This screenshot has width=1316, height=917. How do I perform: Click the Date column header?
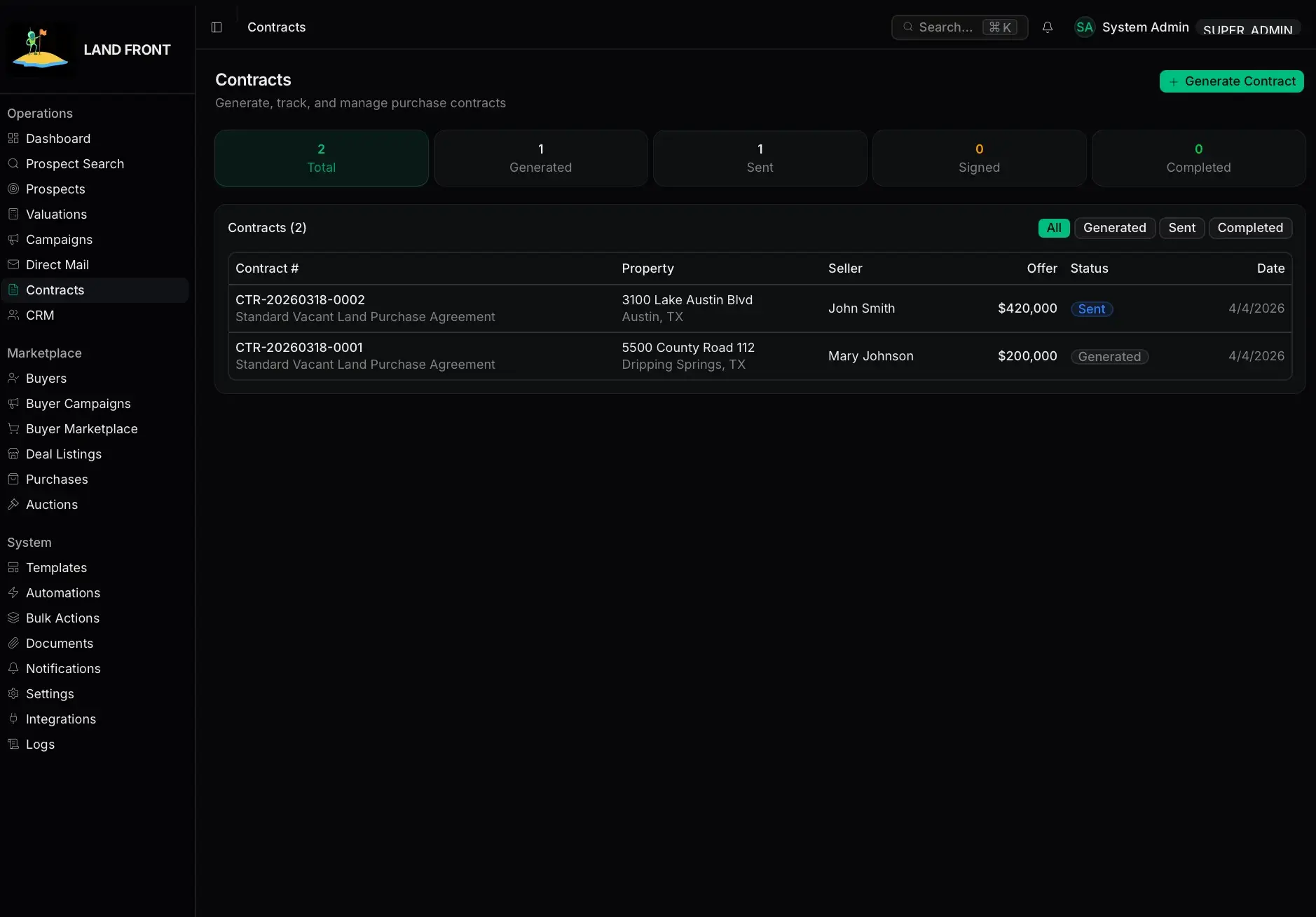1270,269
